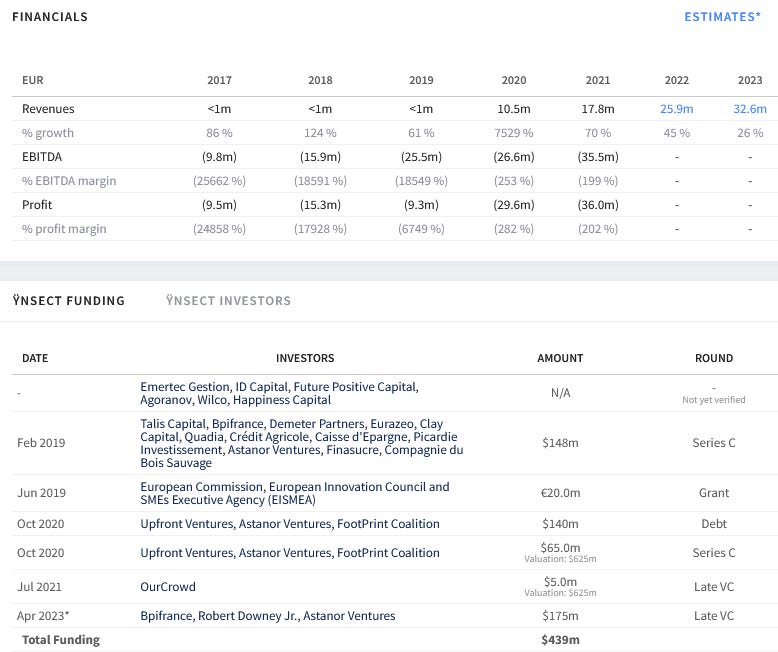This screenshot has width=778, height=652.
Task: Open the Eurazeo investor link
Action: click(392, 424)
